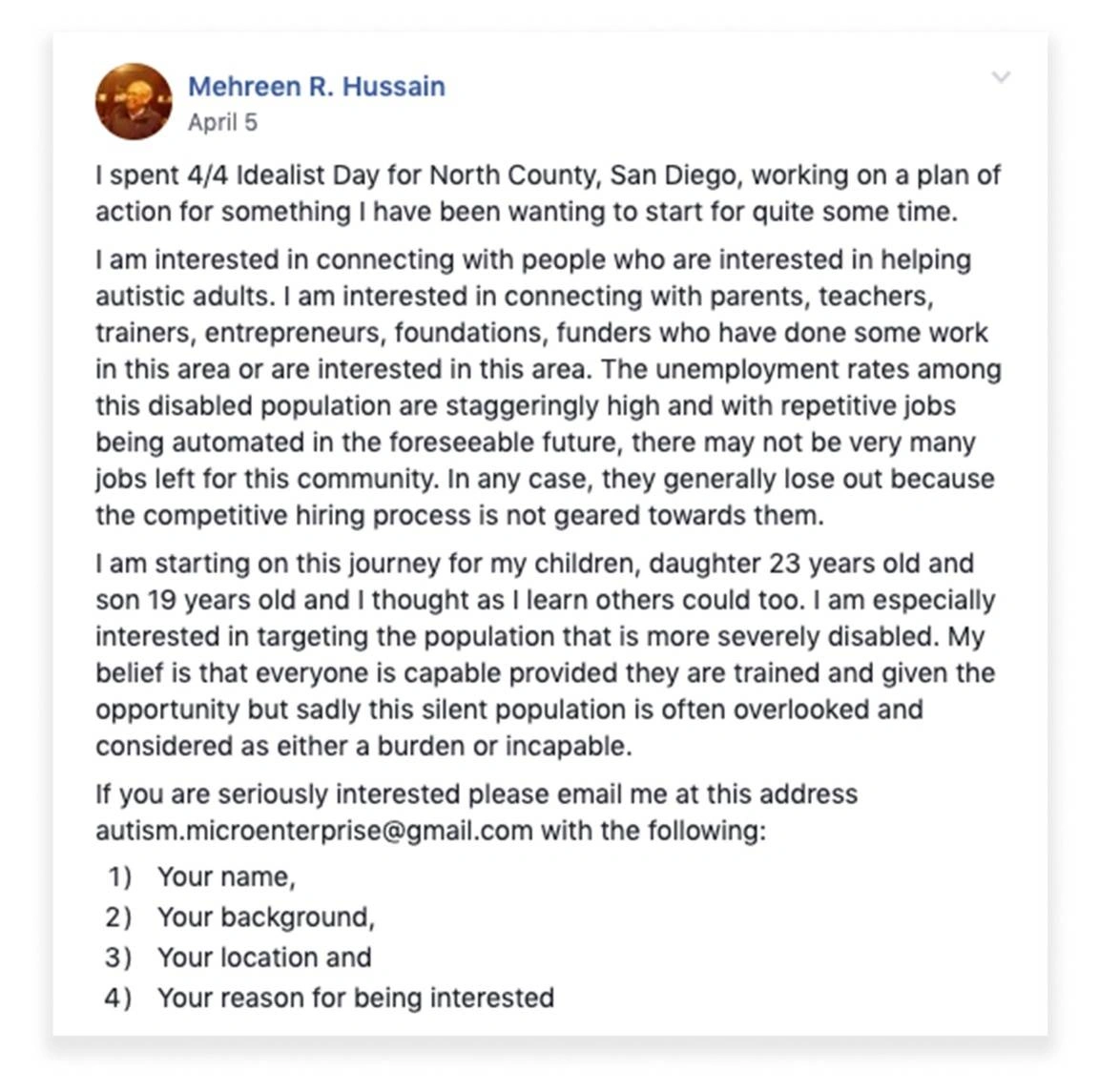Viewport: 1099px width, 1092px height.
Task: Select the list item "Your location and"
Action: pyautogui.click(x=264, y=958)
